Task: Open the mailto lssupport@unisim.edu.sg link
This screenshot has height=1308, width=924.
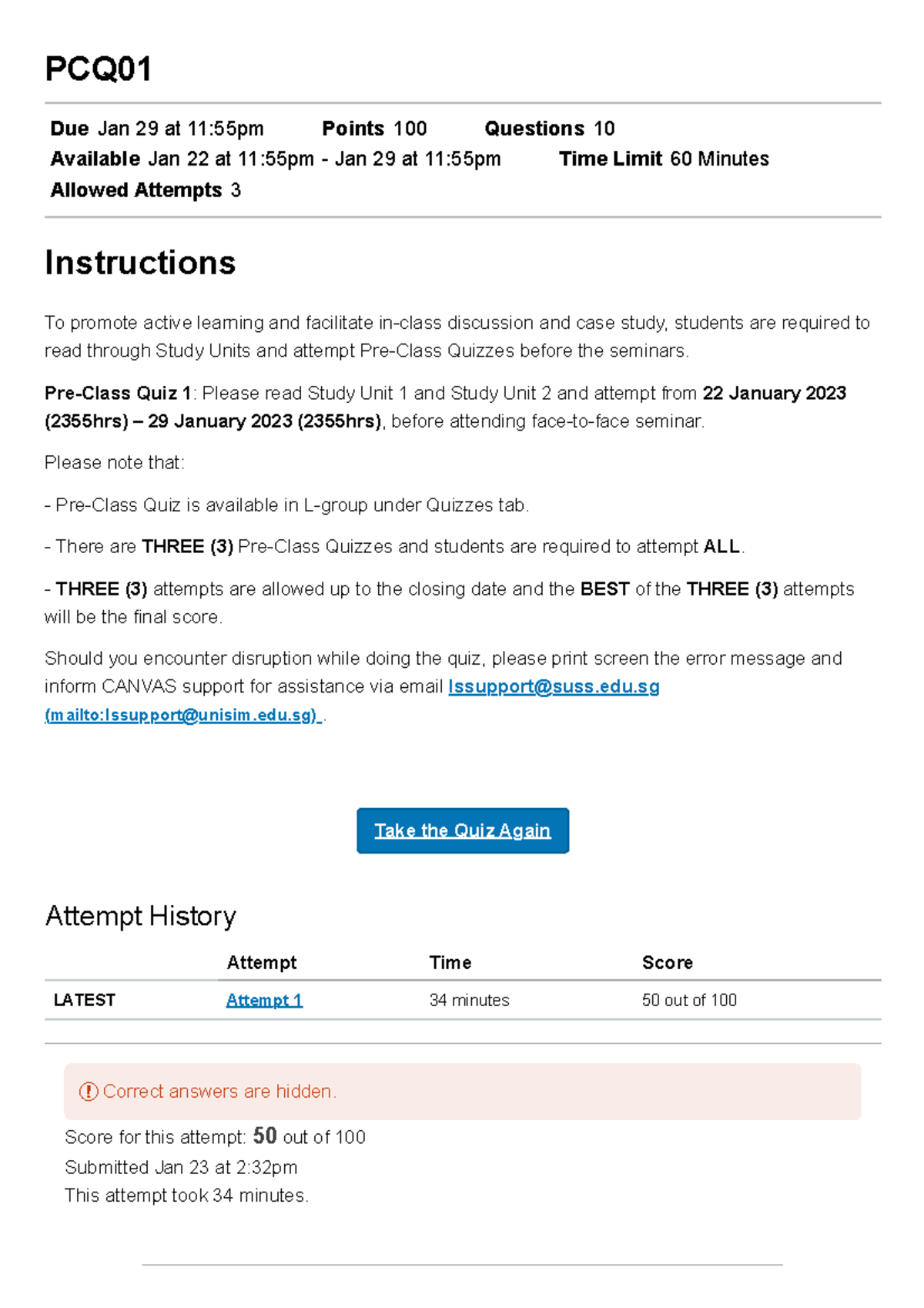Action: [182, 715]
